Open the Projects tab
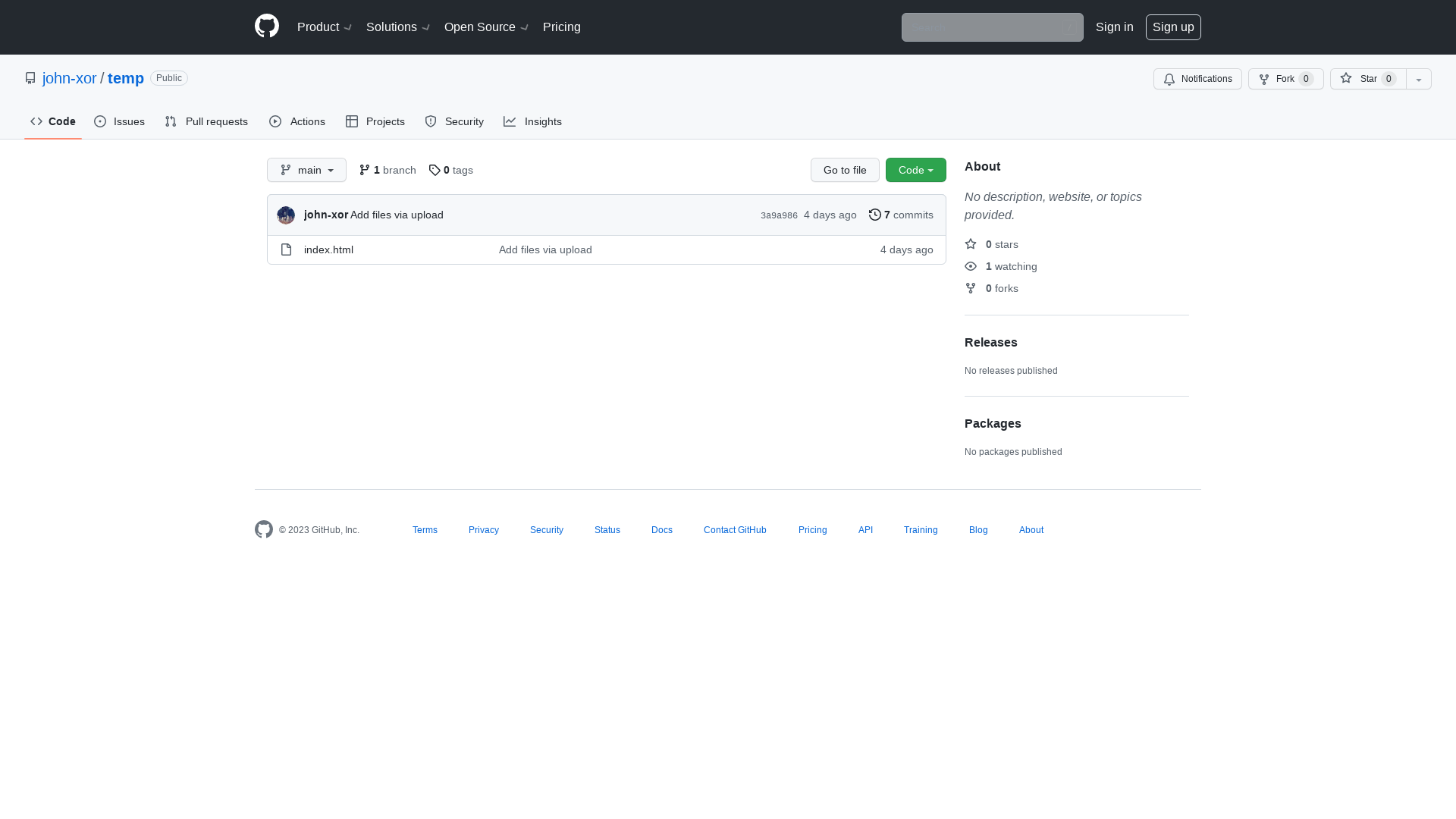Screen dimensions: 1456x819 click(375, 121)
